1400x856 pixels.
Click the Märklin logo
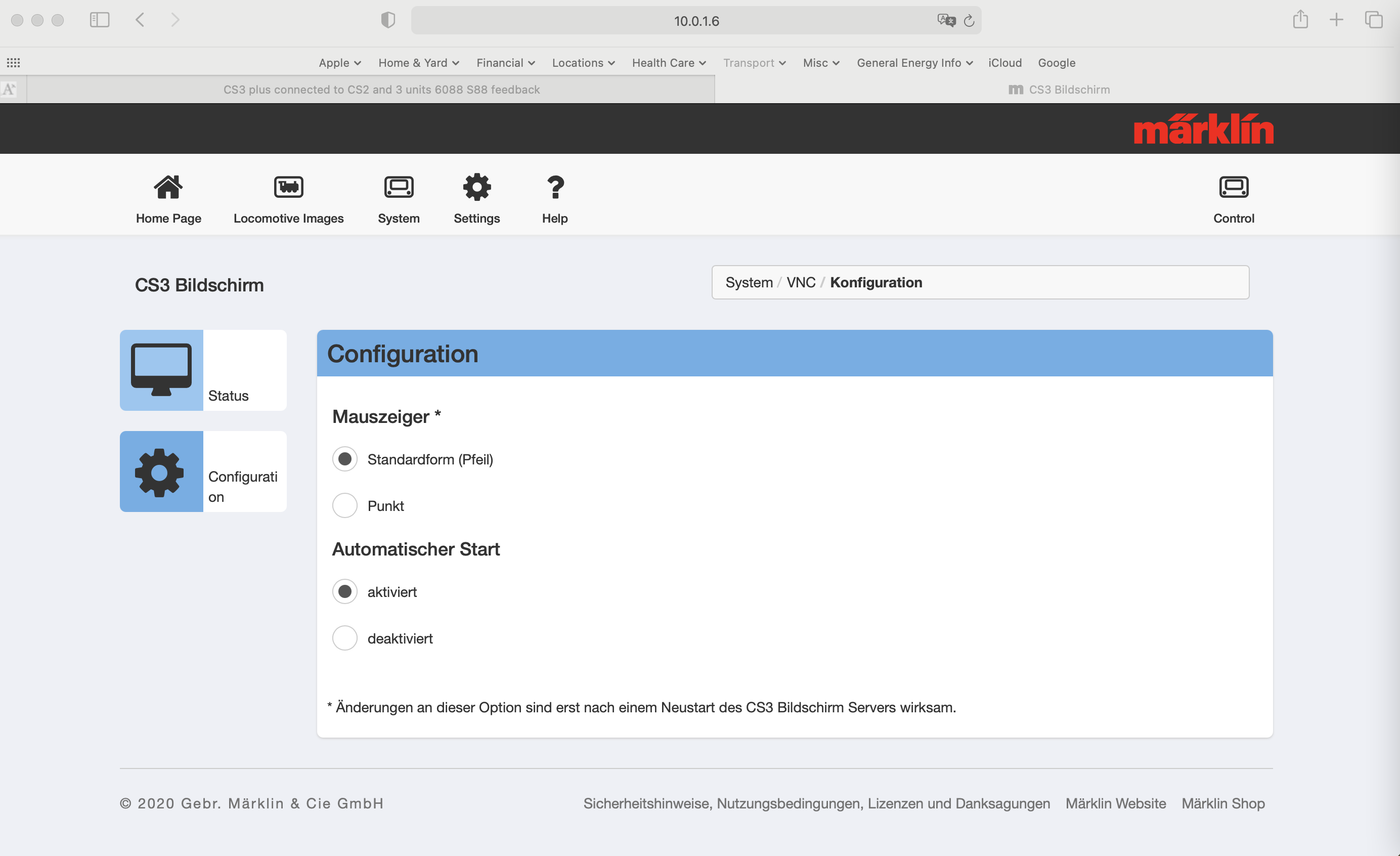1203,129
